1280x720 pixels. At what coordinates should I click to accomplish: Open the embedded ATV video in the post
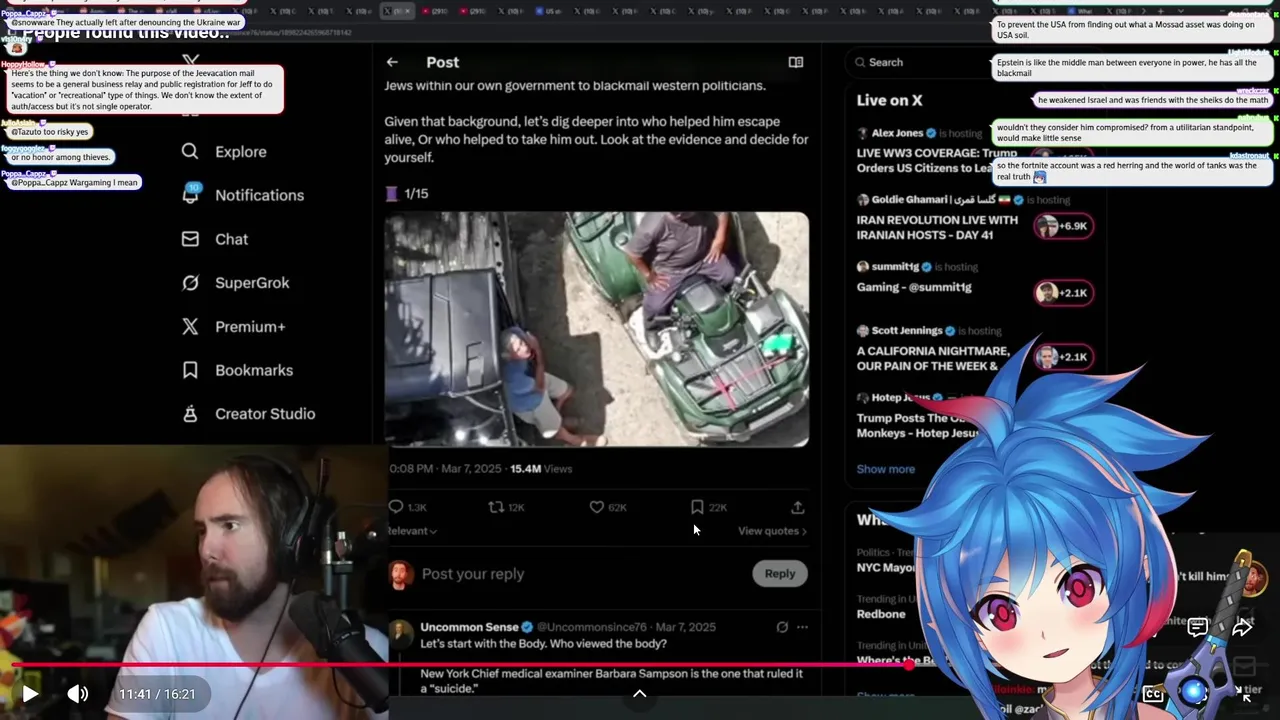click(x=597, y=329)
